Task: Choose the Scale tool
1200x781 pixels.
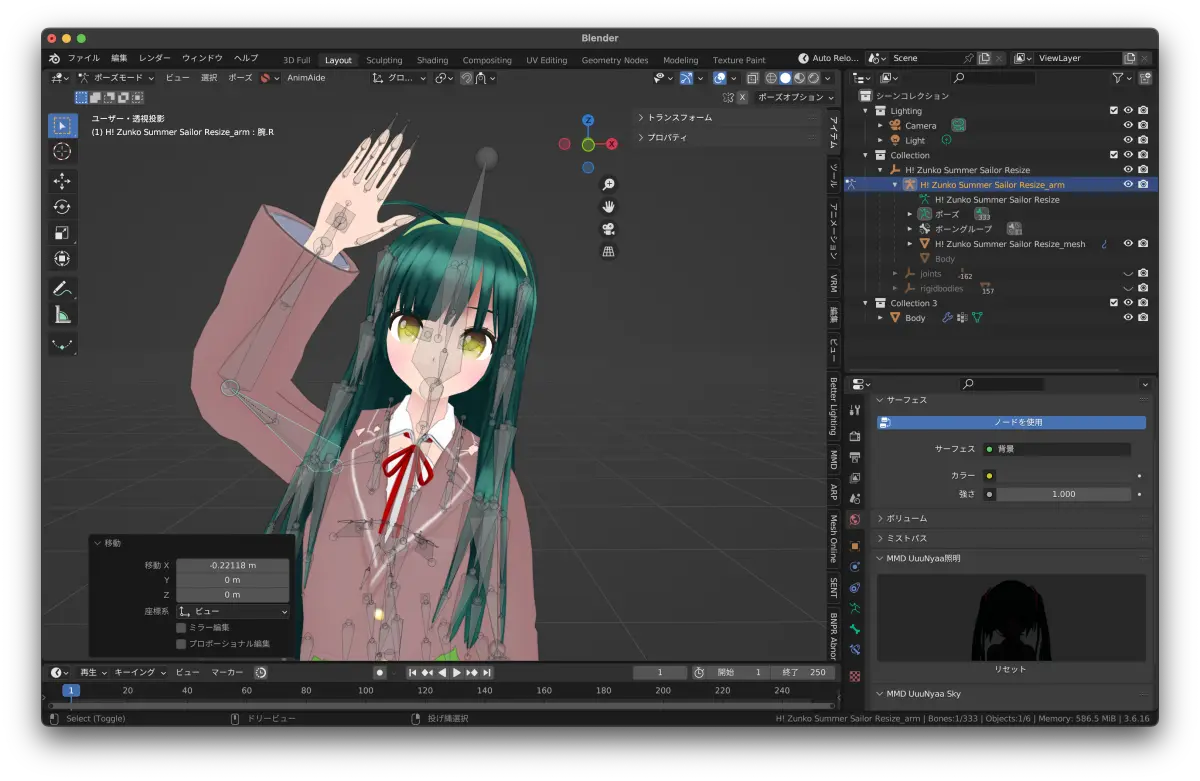Action: [x=62, y=233]
